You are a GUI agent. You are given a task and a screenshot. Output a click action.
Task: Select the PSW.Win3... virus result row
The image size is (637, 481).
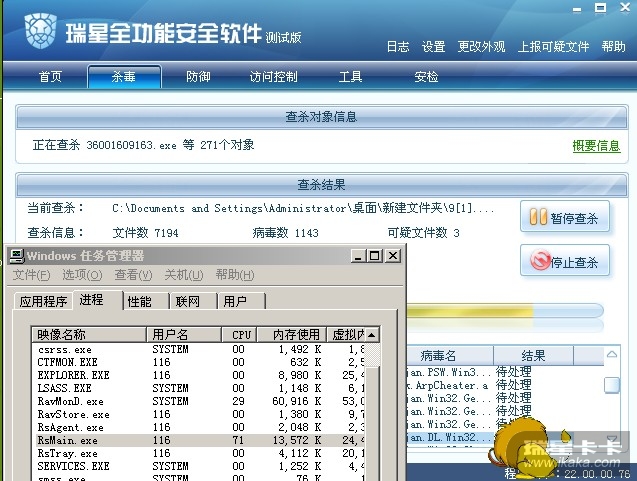505,372
